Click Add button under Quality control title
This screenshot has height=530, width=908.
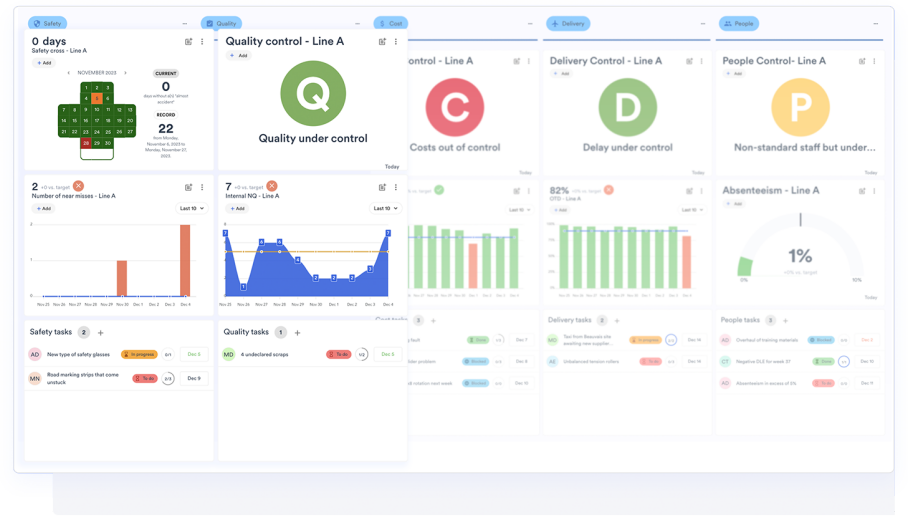pyautogui.click(x=238, y=56)
